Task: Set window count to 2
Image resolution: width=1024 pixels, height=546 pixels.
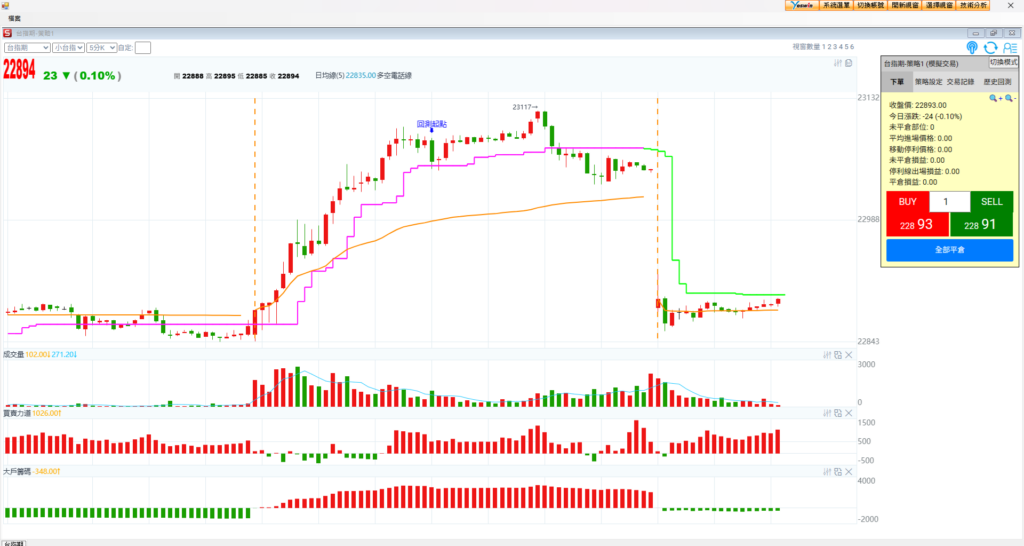Action: [829, 47]
